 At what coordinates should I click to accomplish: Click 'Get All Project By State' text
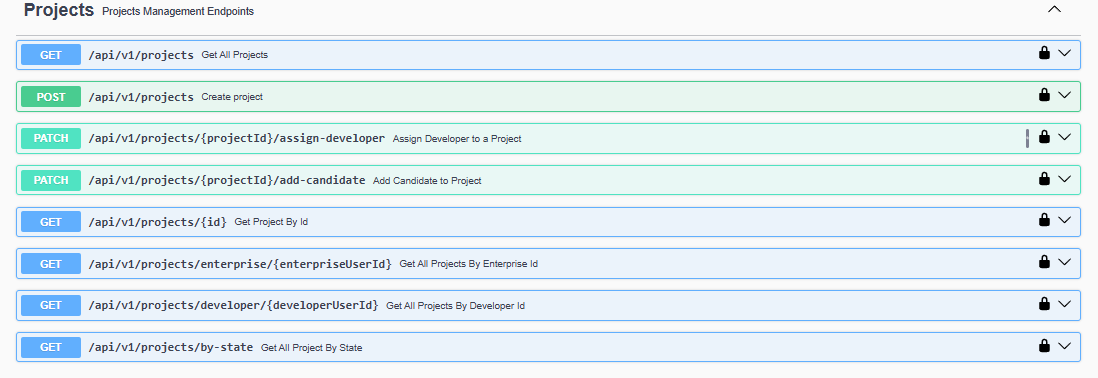[312, 347]
